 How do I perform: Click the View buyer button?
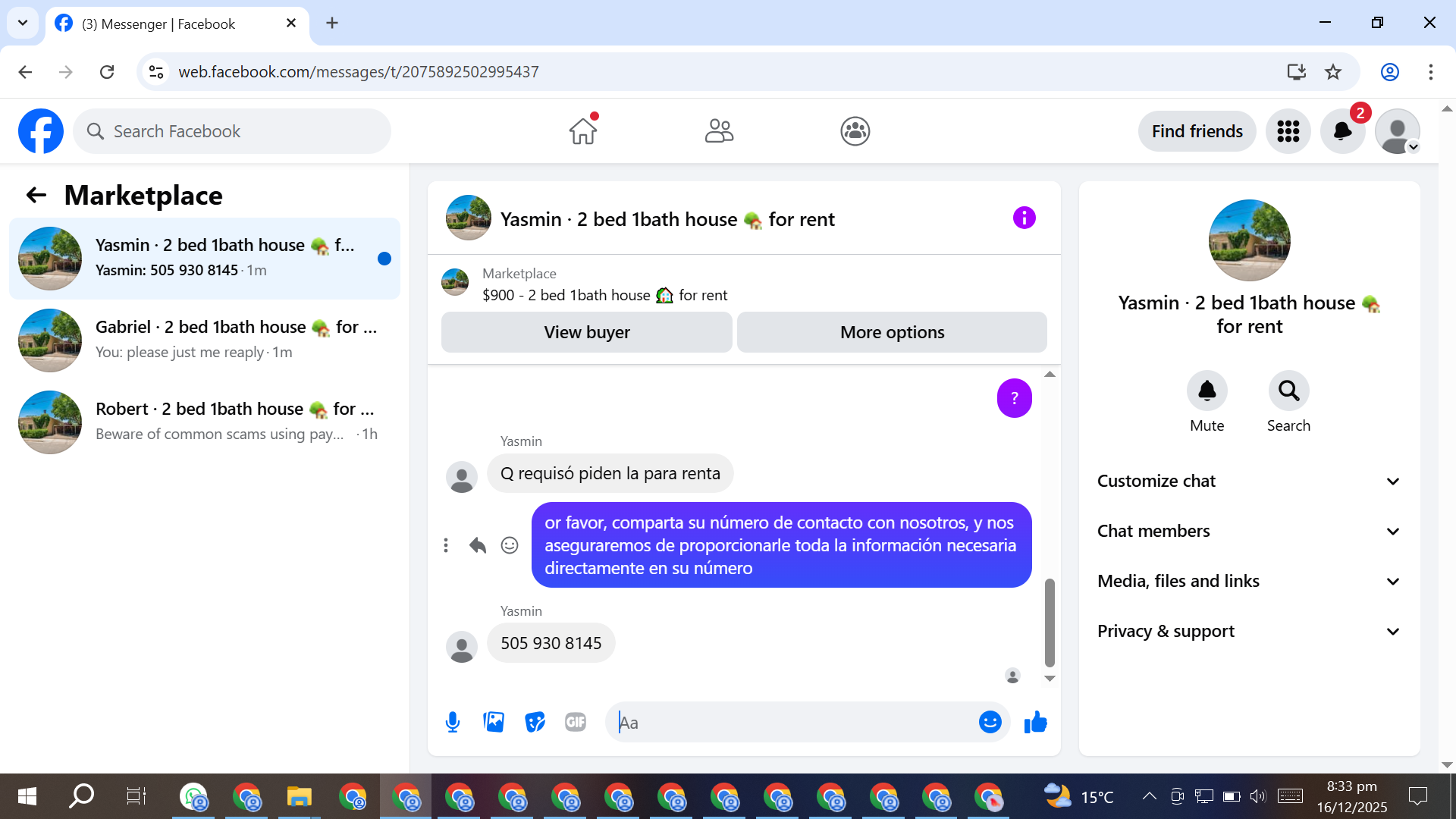(x=587, y=332)
